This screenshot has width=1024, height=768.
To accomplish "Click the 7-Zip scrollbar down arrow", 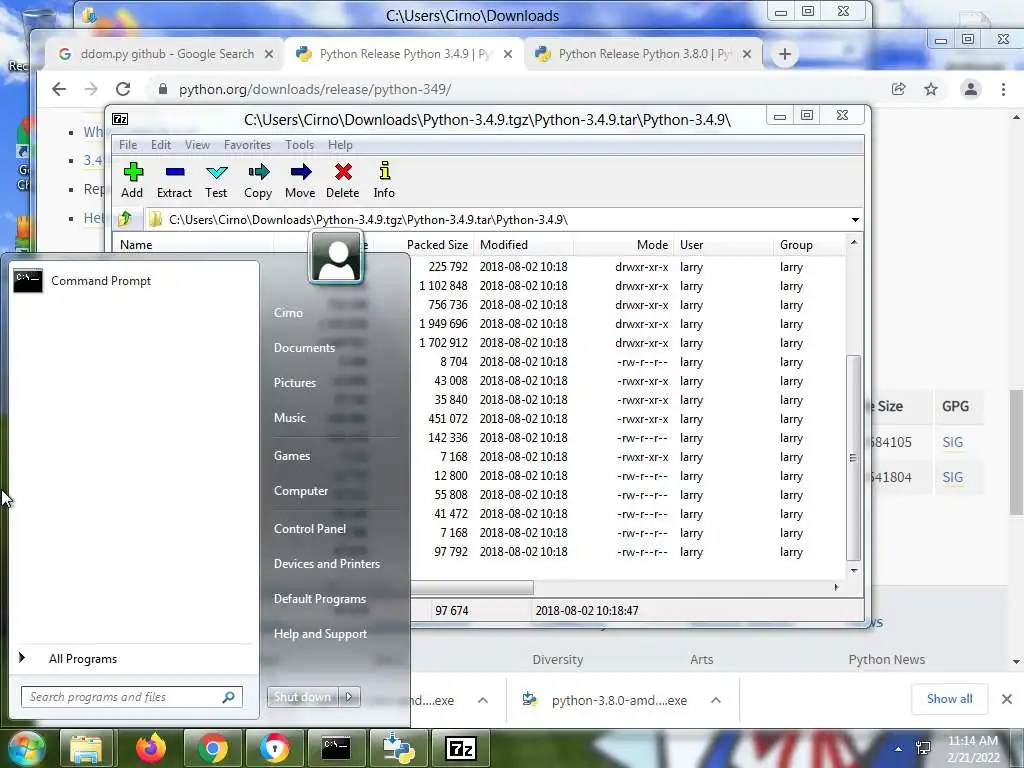I will click(x=854, y=570).
